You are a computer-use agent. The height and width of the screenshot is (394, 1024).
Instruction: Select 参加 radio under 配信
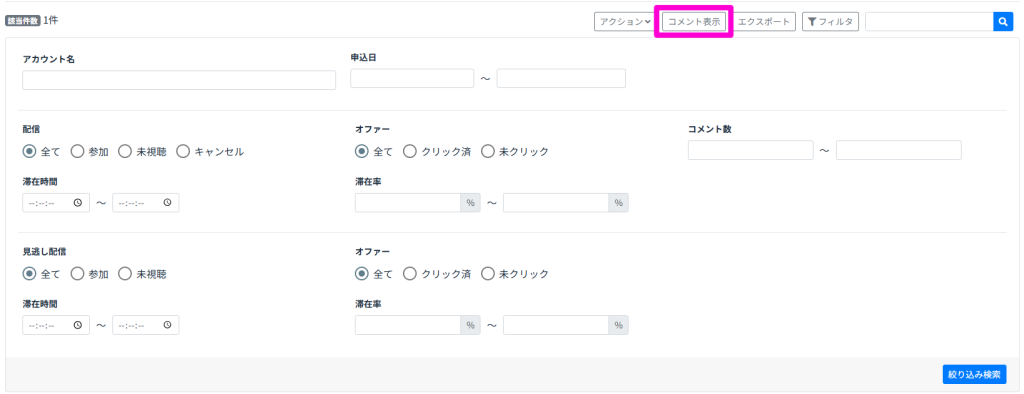point(77,152)
